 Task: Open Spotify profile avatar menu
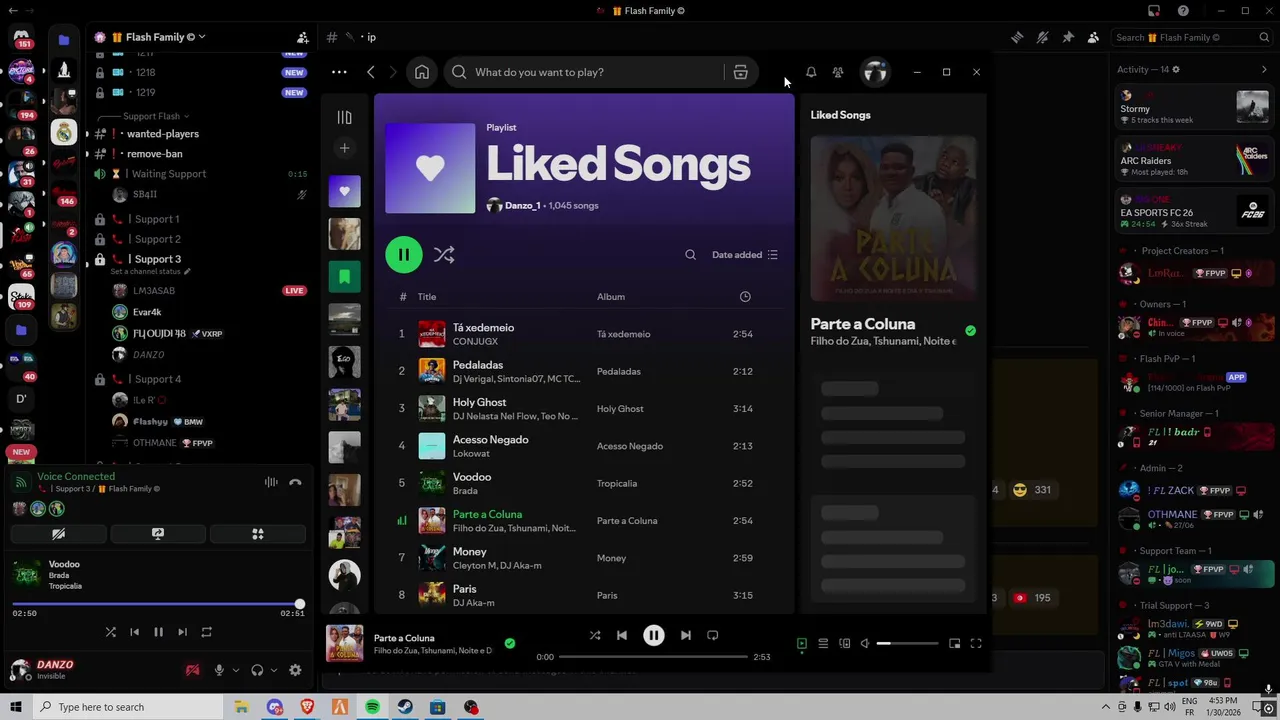[875, 72]
